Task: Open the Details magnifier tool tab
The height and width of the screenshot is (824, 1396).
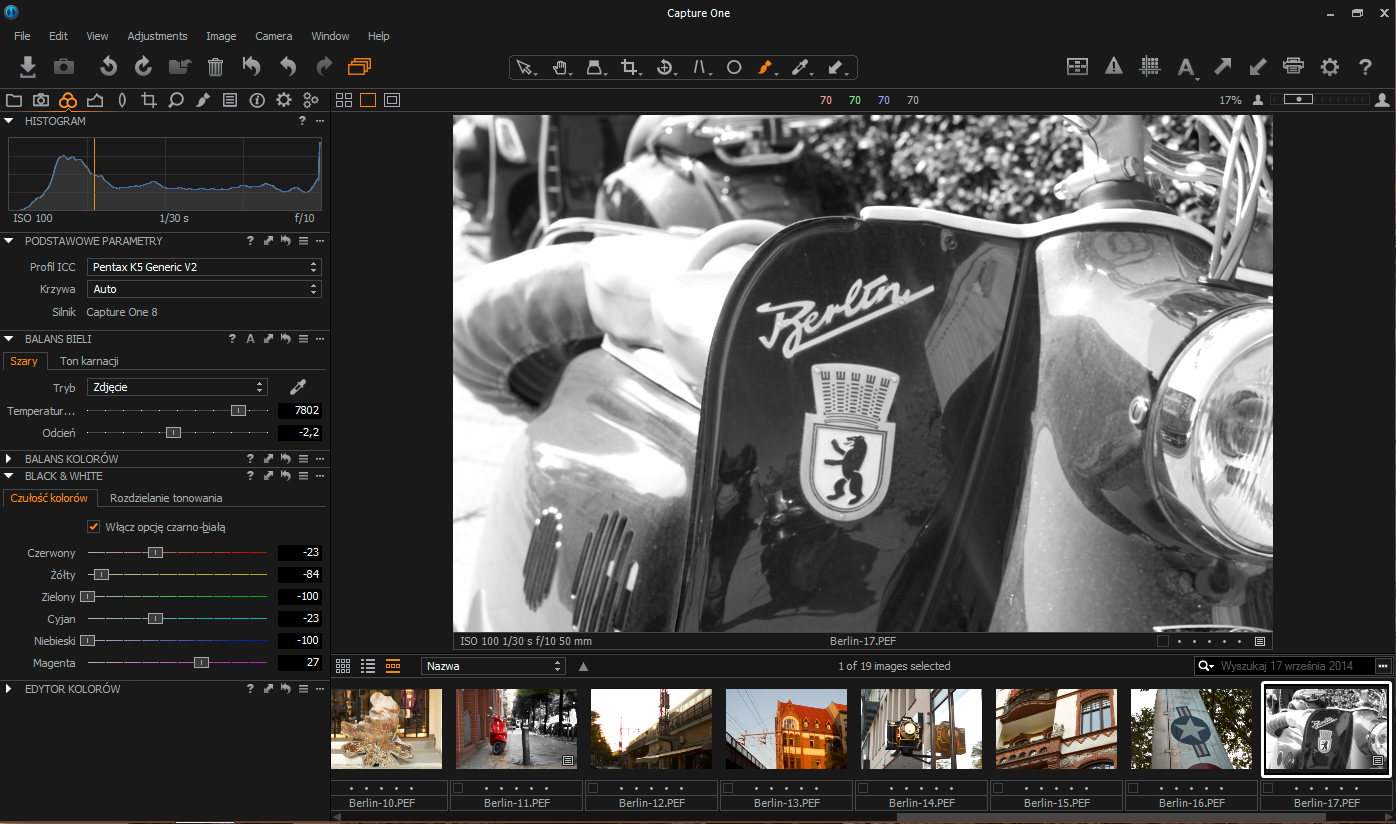Action: pyautogui.click(x=176, y=100)
